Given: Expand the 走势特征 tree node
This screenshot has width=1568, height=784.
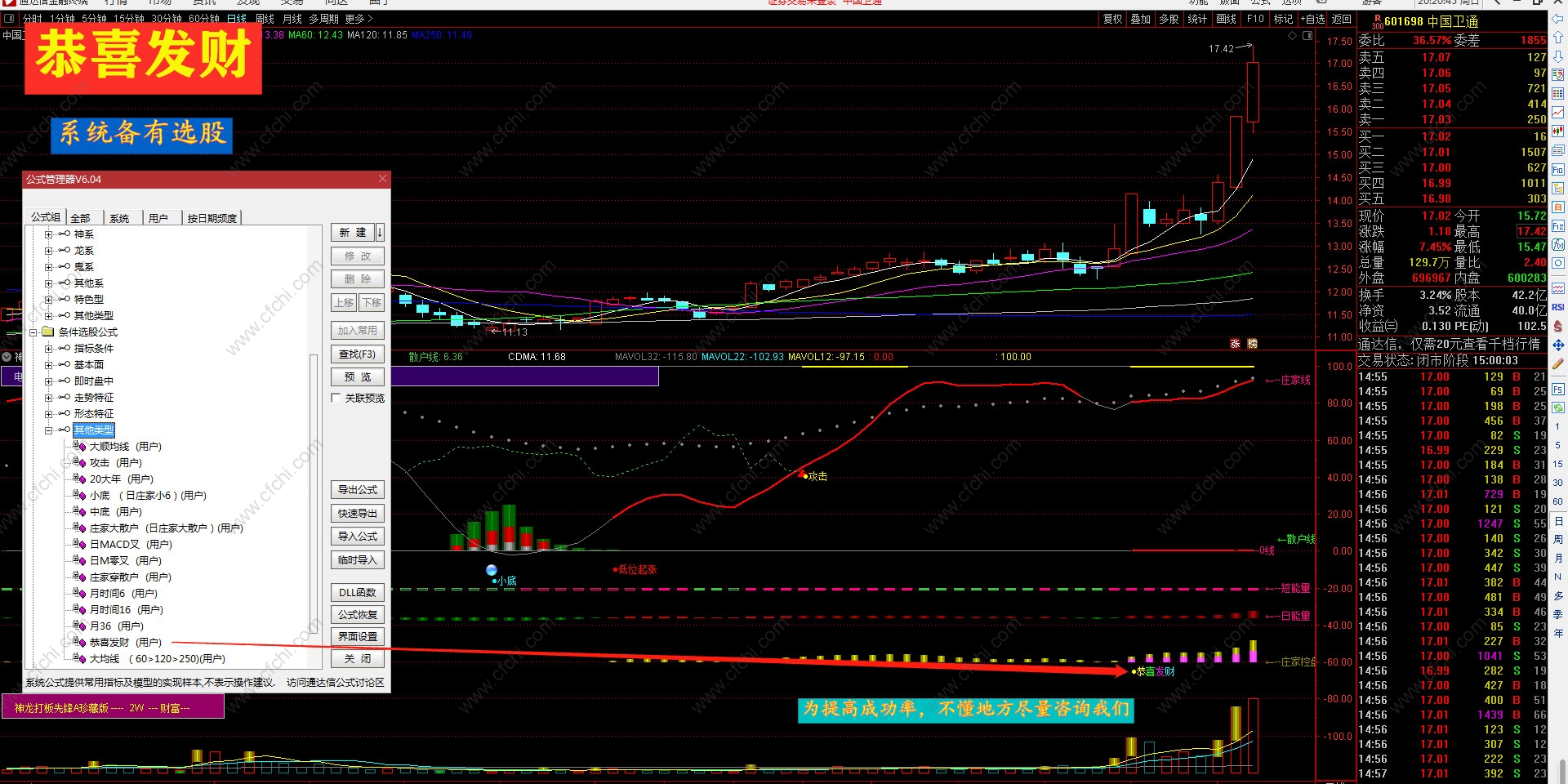Looking at the screenshot, I should point(48,398).
